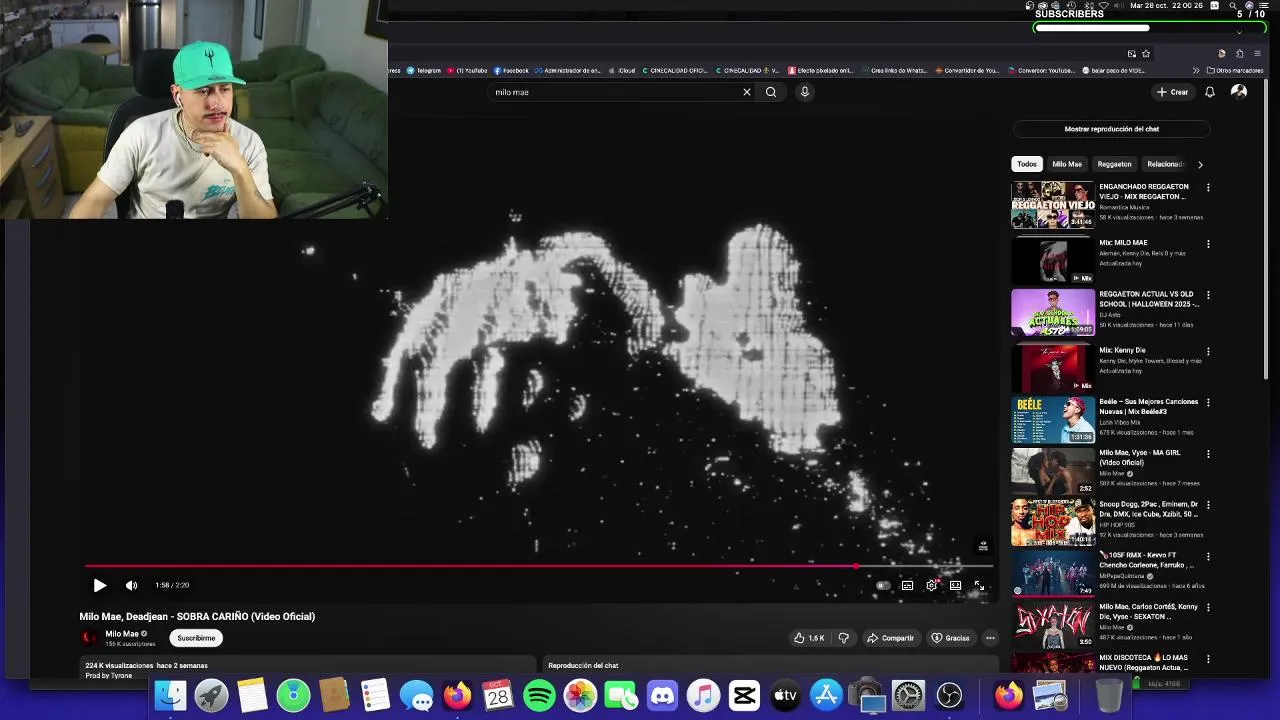Image resolution: width=1280 pixels, height=720 pixels.
Task: Open the iCloud bookmark
Action: click(622, 71)
